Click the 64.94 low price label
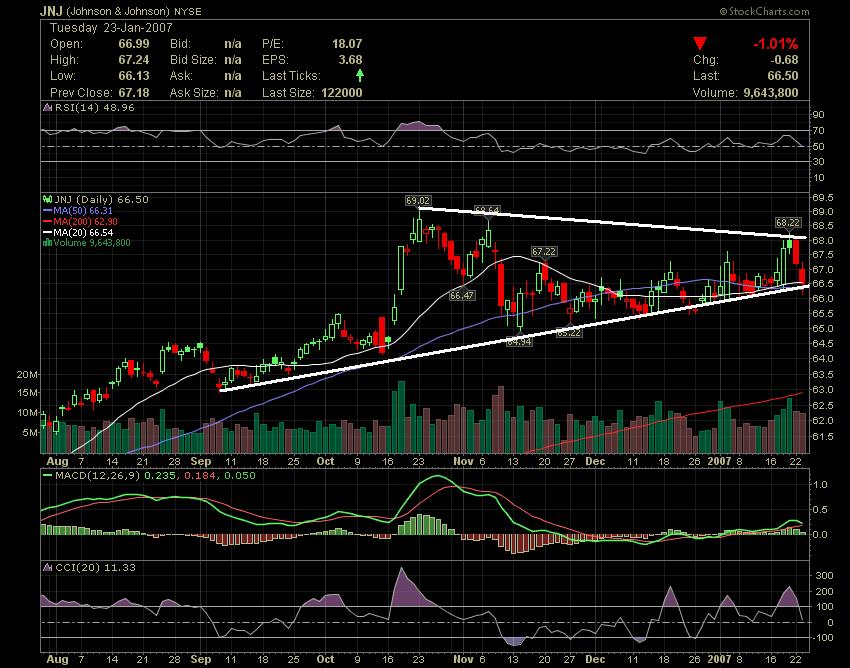The width and height of the screenshot is (850, 668). point(519,342)
